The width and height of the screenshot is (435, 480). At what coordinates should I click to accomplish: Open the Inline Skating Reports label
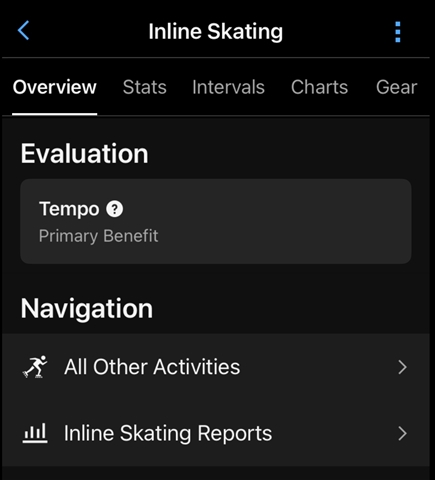168,433
